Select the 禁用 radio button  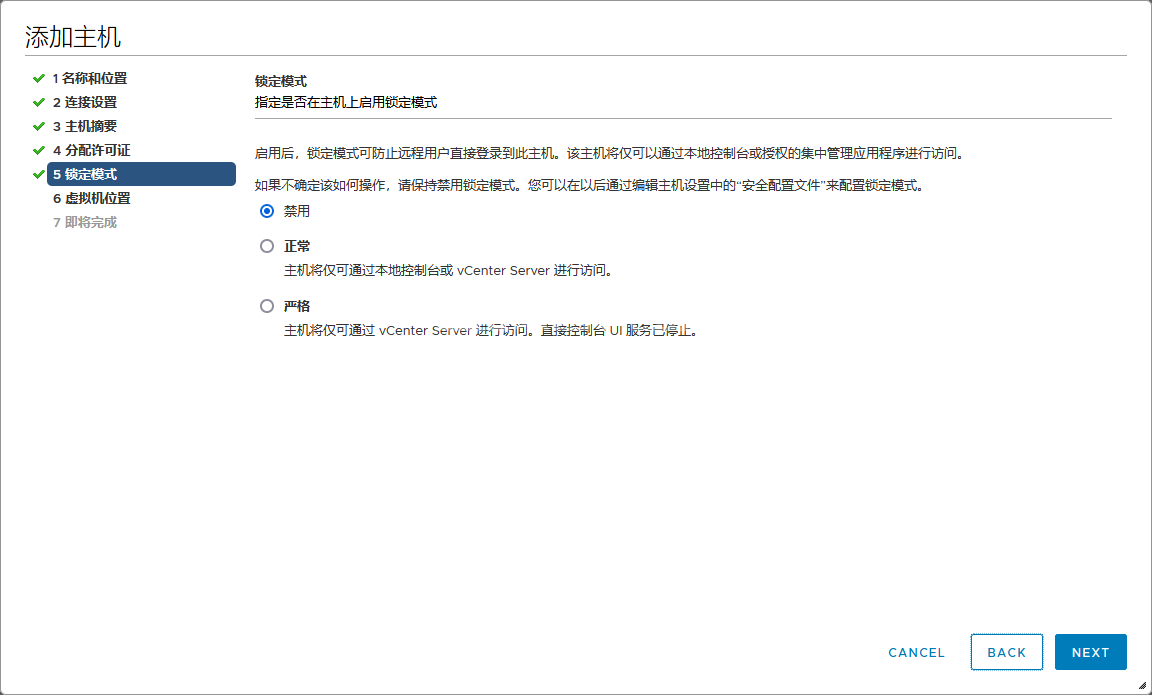click(x=267, y=211)
